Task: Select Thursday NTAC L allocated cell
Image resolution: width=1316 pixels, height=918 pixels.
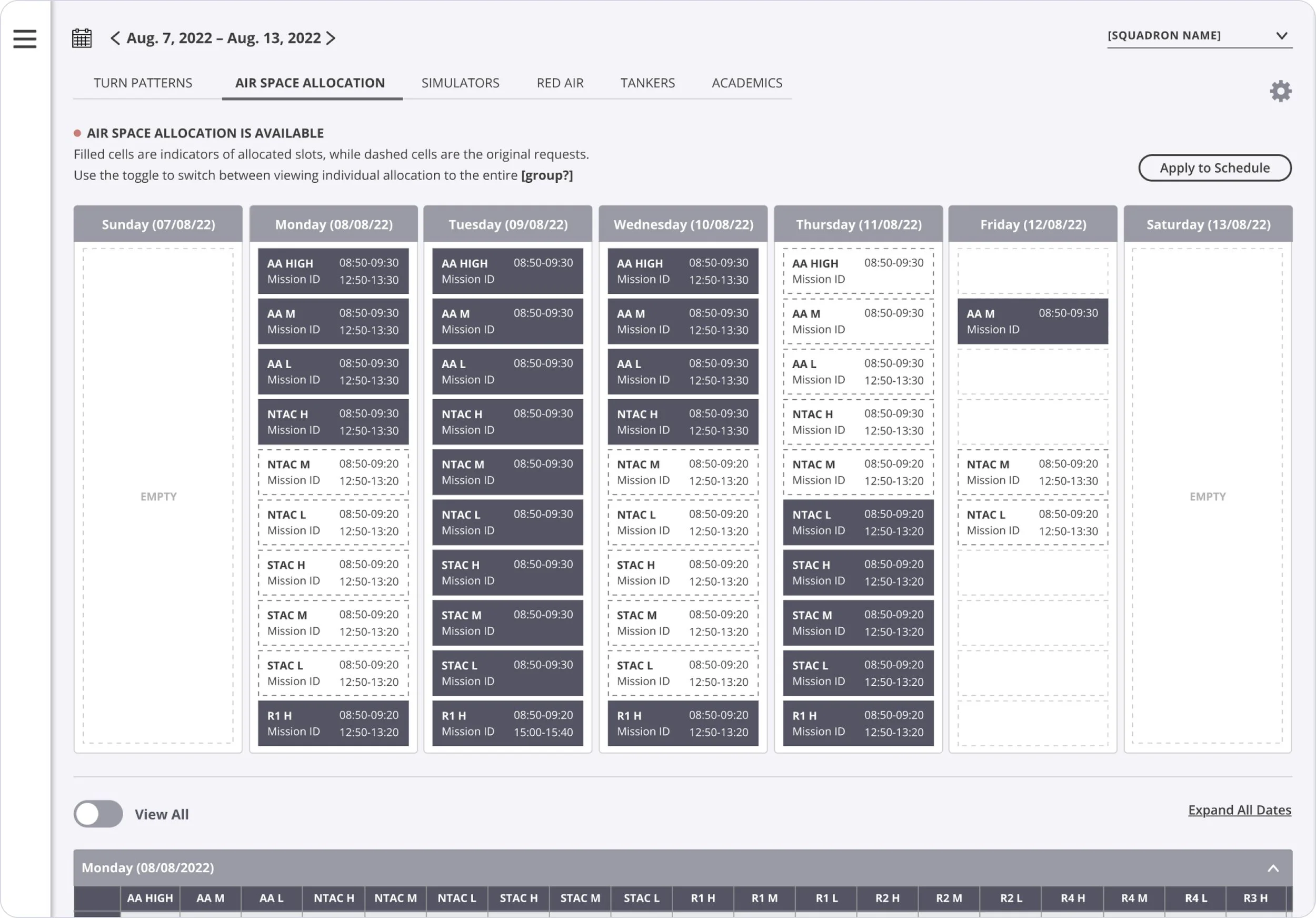Action: click(x=858, y=522)
